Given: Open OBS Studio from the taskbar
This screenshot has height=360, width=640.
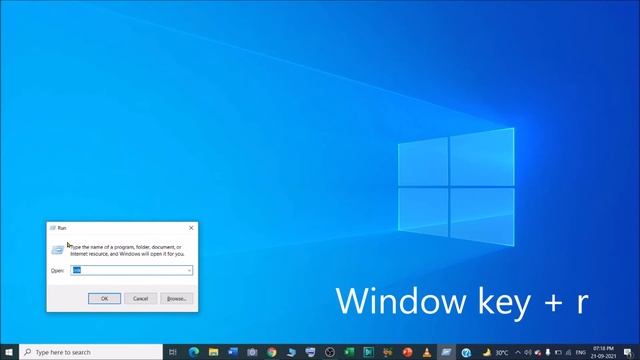Looking at the screenshot, I should pos(330,352).
